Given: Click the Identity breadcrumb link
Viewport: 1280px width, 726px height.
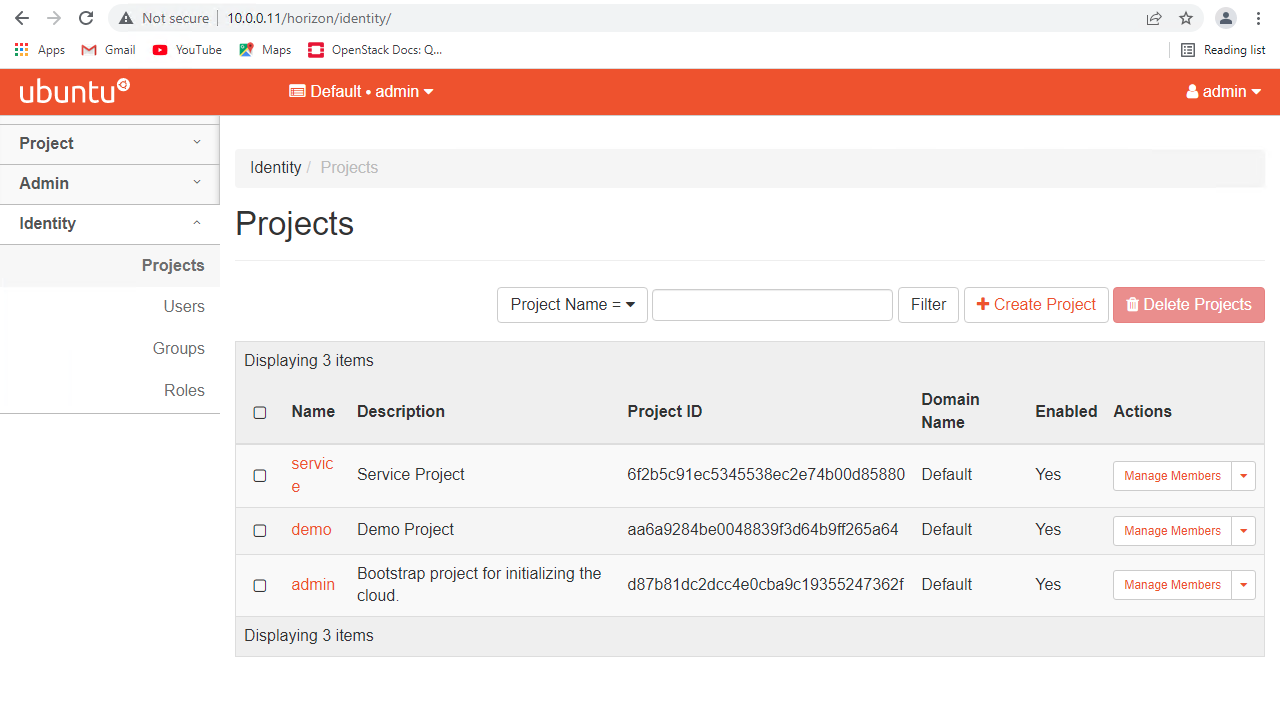Looking at the screenshot, I should [x=275, y=168].
